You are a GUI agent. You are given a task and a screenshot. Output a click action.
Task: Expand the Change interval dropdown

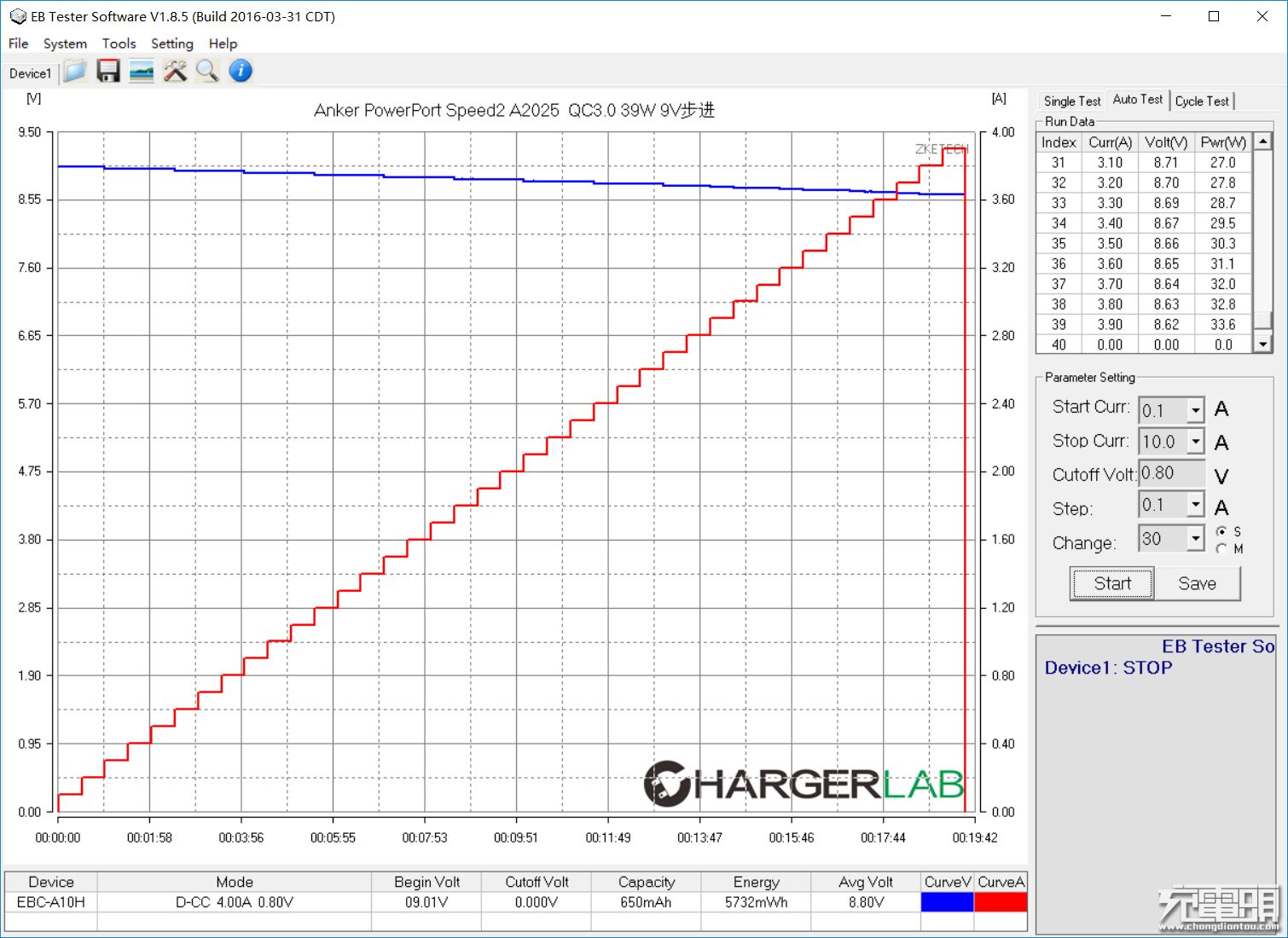1196,538
